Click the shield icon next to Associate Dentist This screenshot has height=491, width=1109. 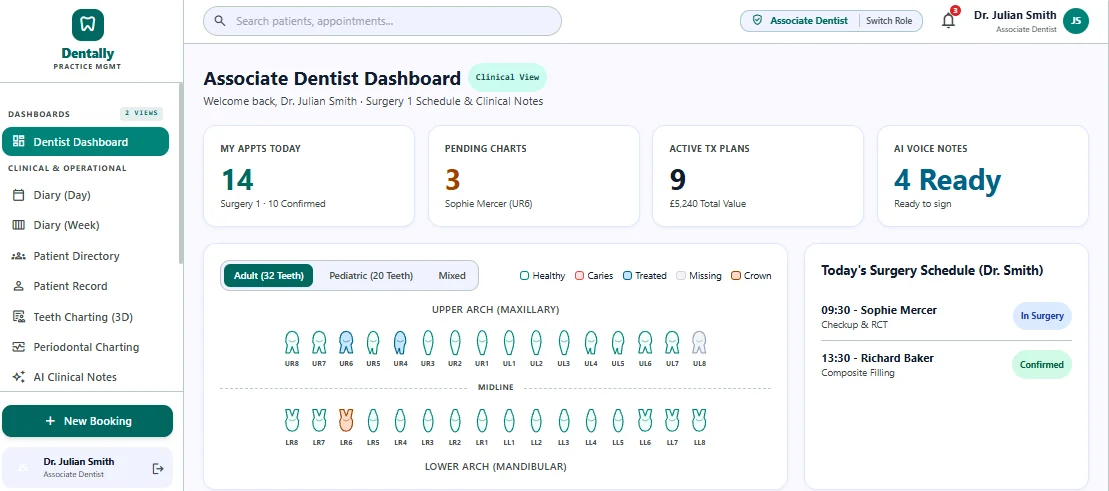[757, 21]
